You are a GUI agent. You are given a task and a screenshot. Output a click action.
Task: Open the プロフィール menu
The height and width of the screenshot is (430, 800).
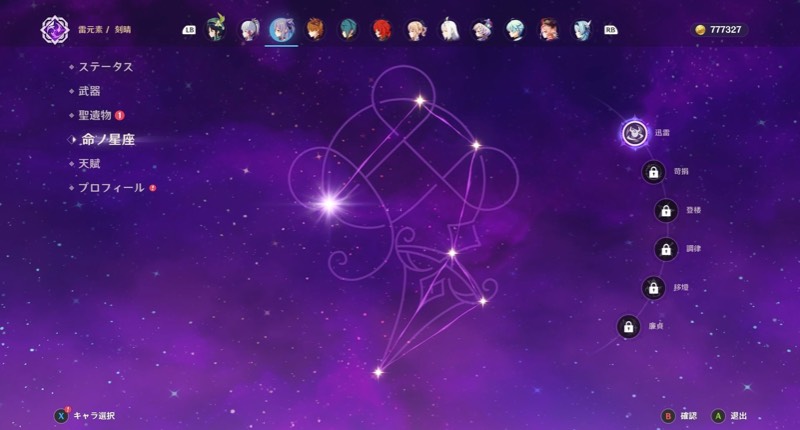pos(111,188)
